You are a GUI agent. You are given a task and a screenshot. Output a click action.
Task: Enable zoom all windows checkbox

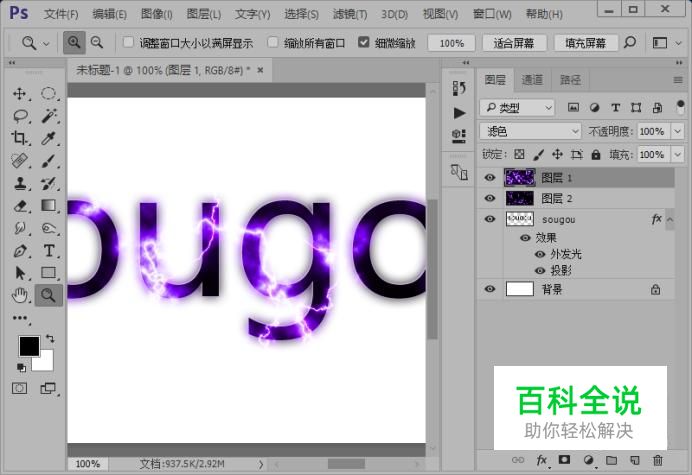point(272,42)
